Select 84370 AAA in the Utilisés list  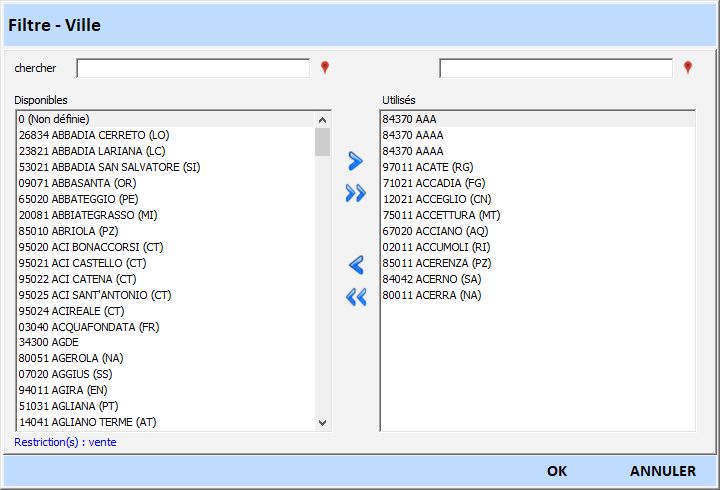tap(410, 119)
